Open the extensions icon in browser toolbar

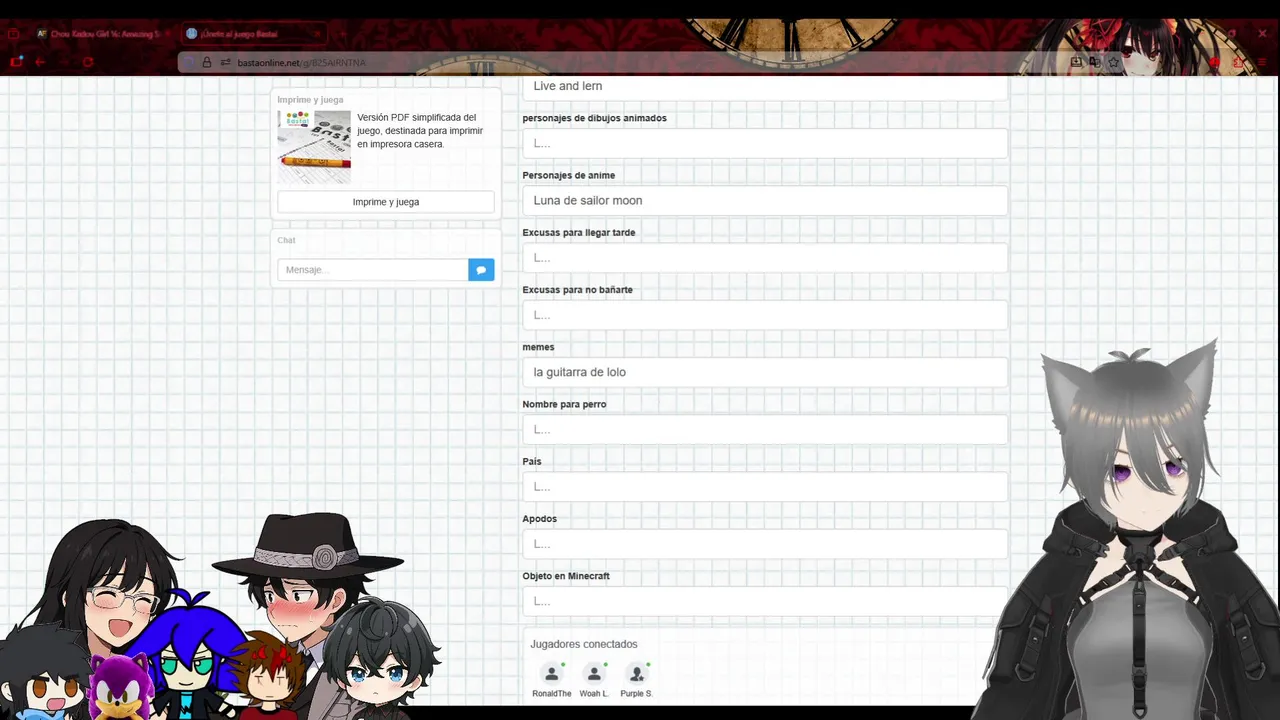tap(1238, 62)
